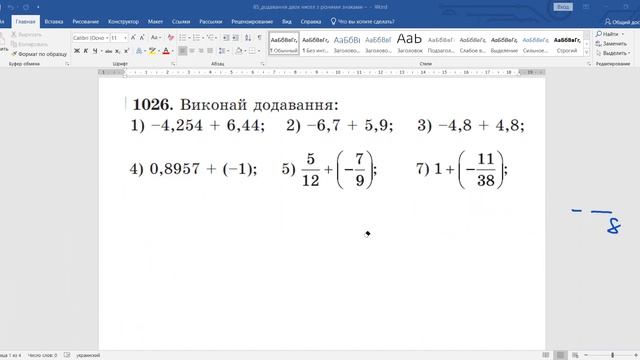Toggle underline (Ч) formatting
This screenshot has width=640, height=360.
95,51
